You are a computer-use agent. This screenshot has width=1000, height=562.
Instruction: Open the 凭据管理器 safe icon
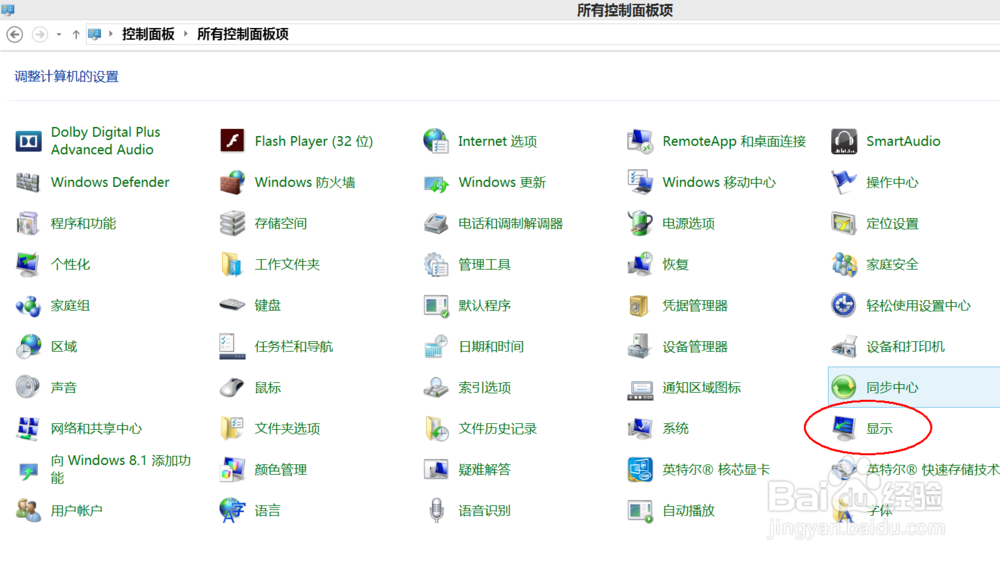tap(638, 306)
